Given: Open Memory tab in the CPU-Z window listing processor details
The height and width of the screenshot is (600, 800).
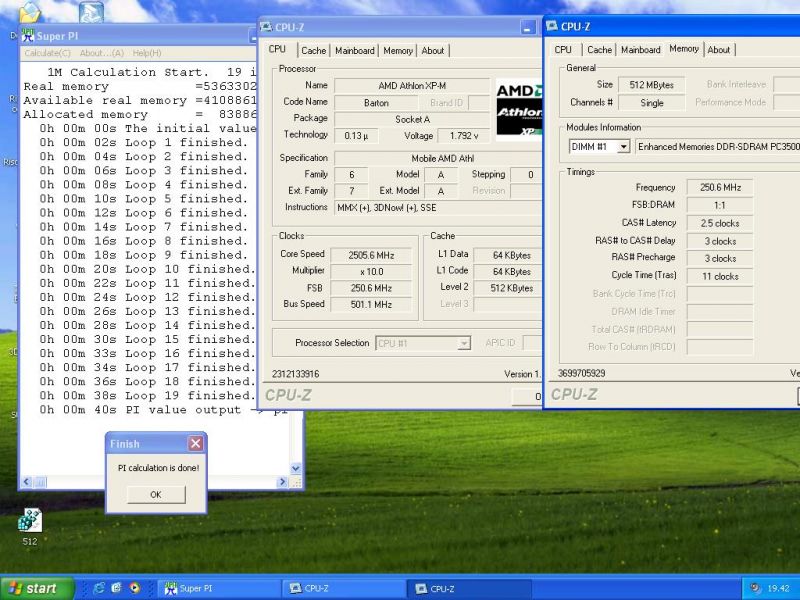Looking at the screenshot, I should tap(398, 51).
